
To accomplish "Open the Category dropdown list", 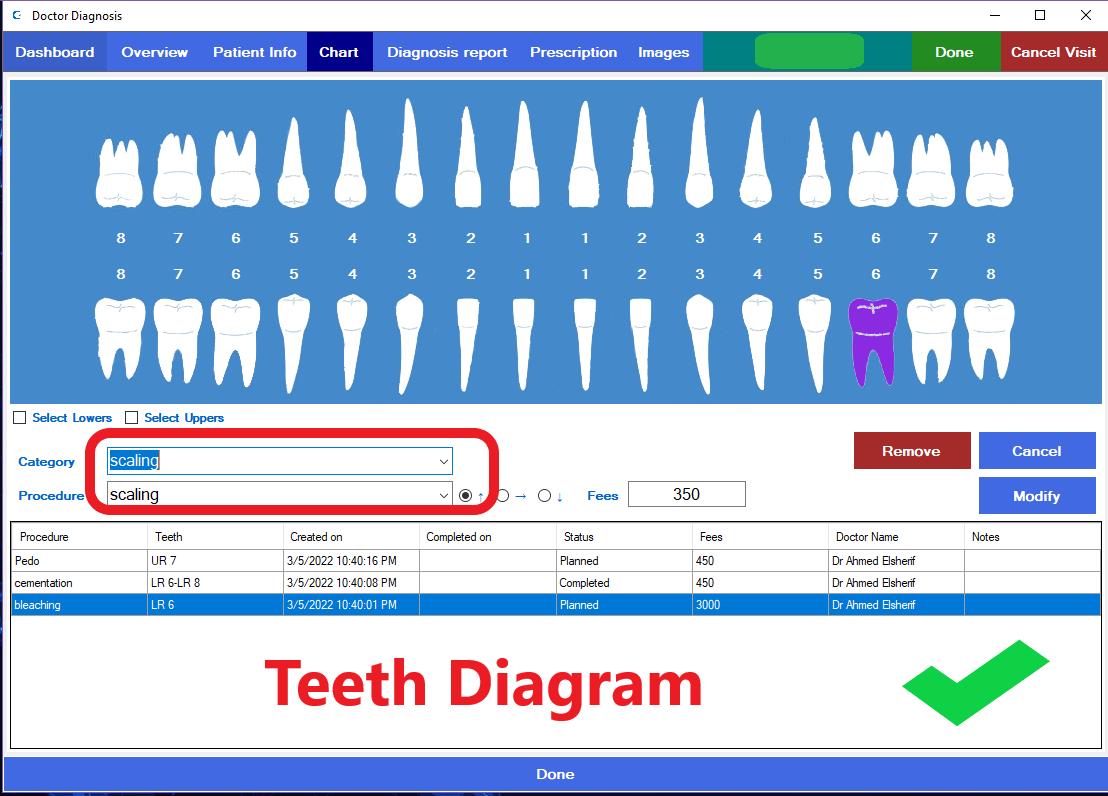I will 444,462.
